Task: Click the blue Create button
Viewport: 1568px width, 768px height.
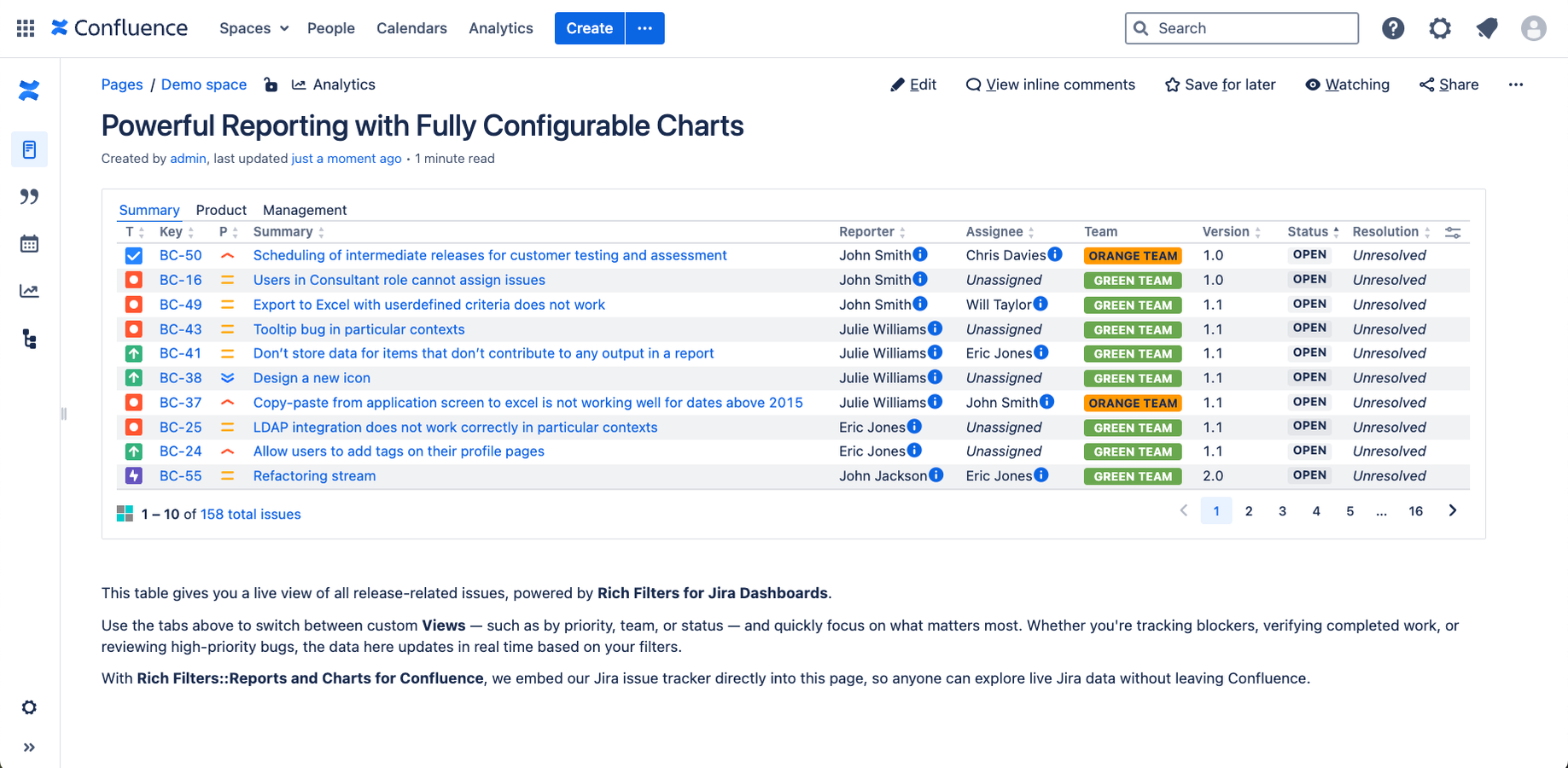Action: (590, 28)
